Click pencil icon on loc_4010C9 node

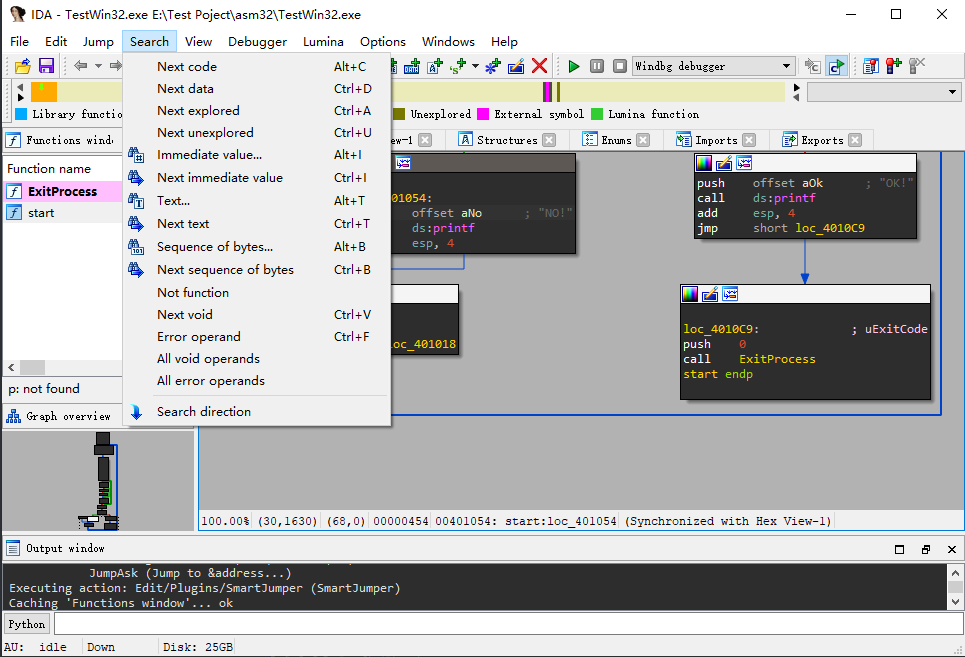pos(710,294)
